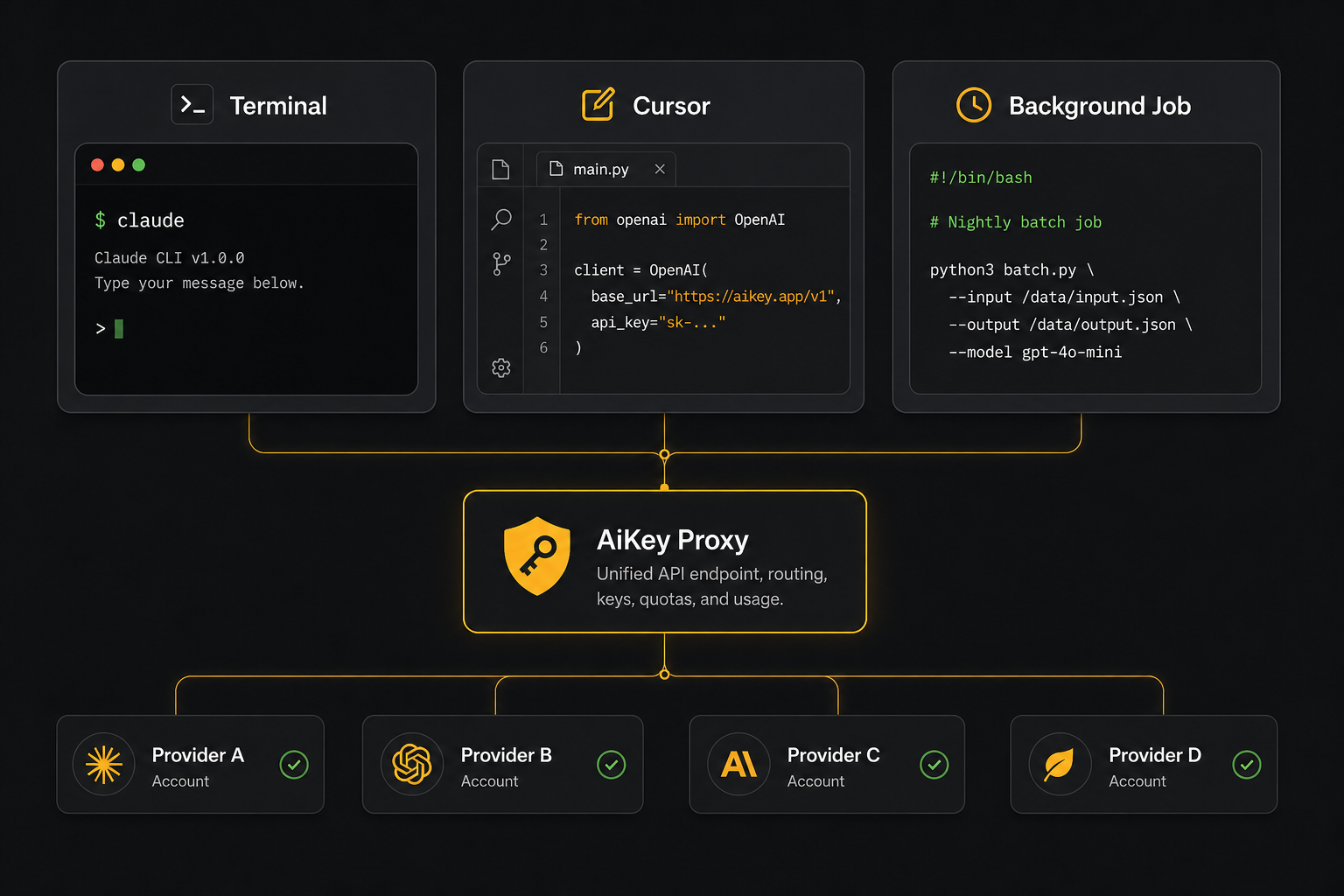Click Provider A green check status
1344x896 pixels.
[x=294, y=765]
